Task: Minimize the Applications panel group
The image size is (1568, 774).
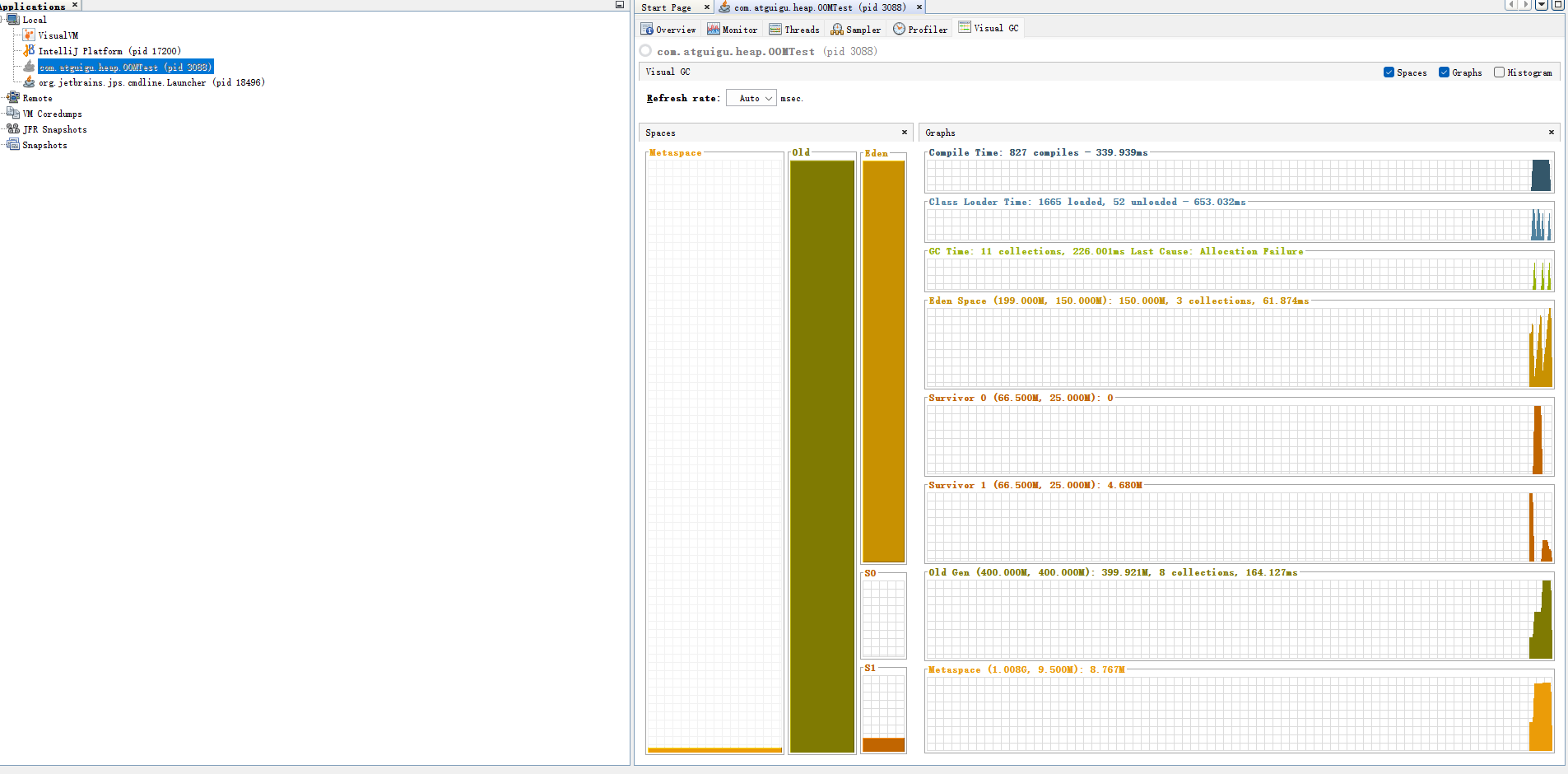Action: (620, 5)
